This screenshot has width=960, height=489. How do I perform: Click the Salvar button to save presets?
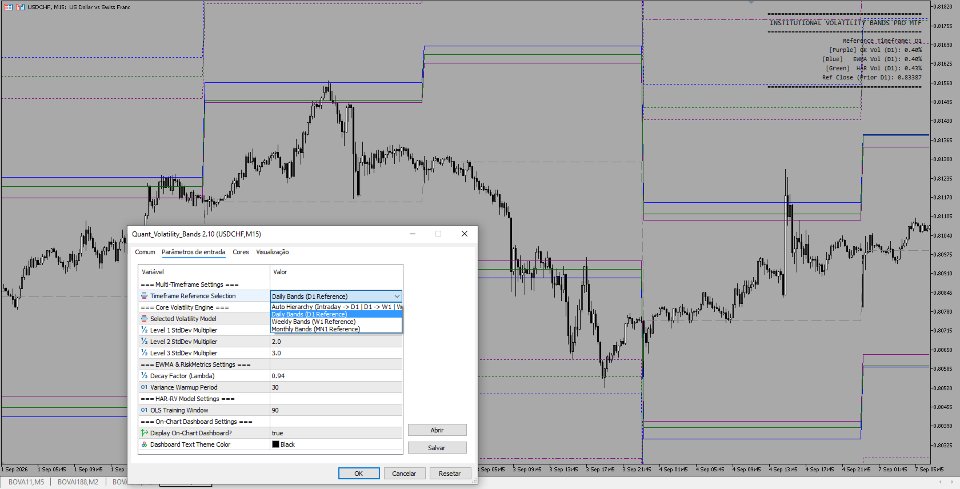pyautogui.click(x=437, y=447)
